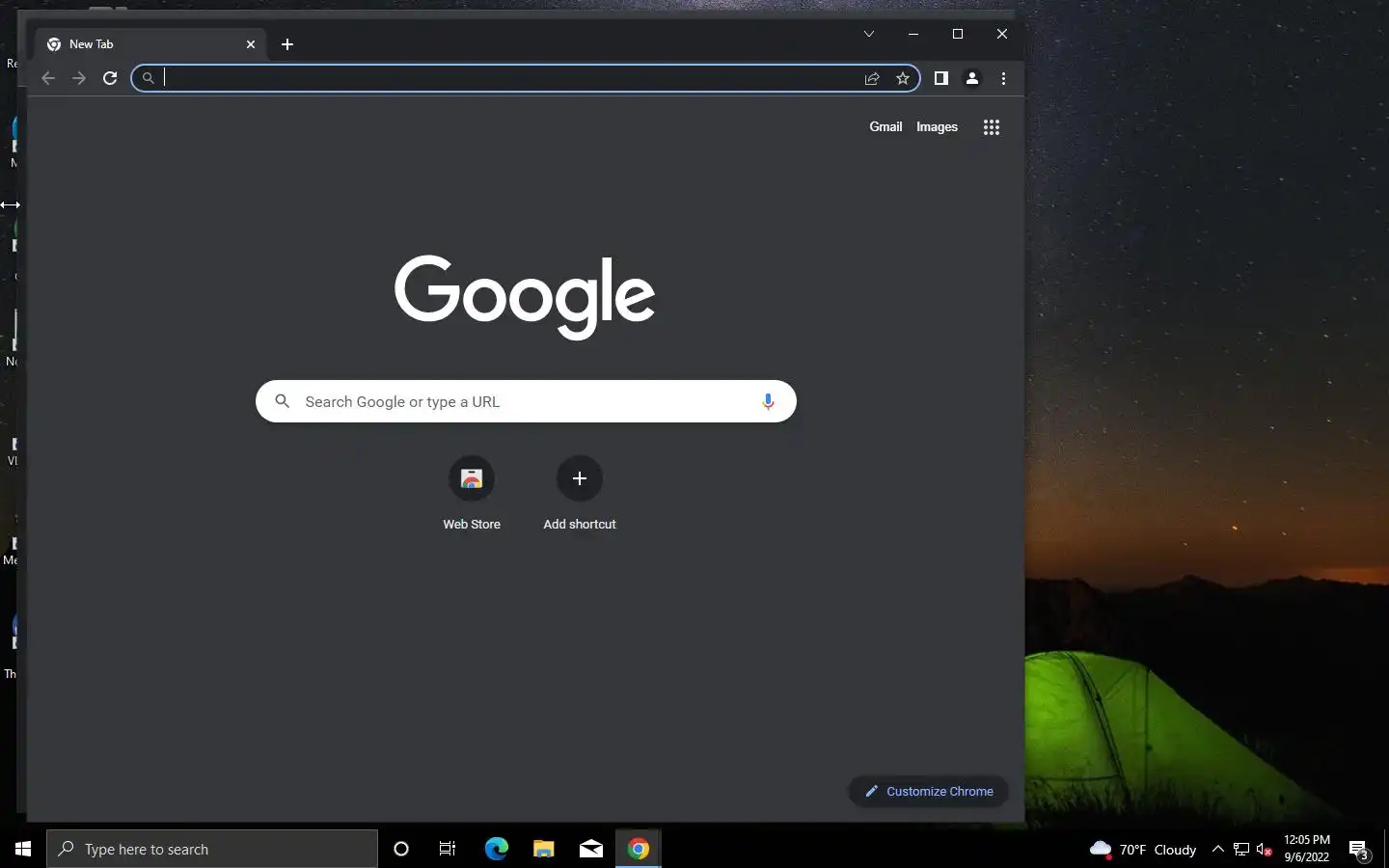Click the Chrome taskbar icon
The height and width of the screenshot is (868, 1389).
pos(638,849)
